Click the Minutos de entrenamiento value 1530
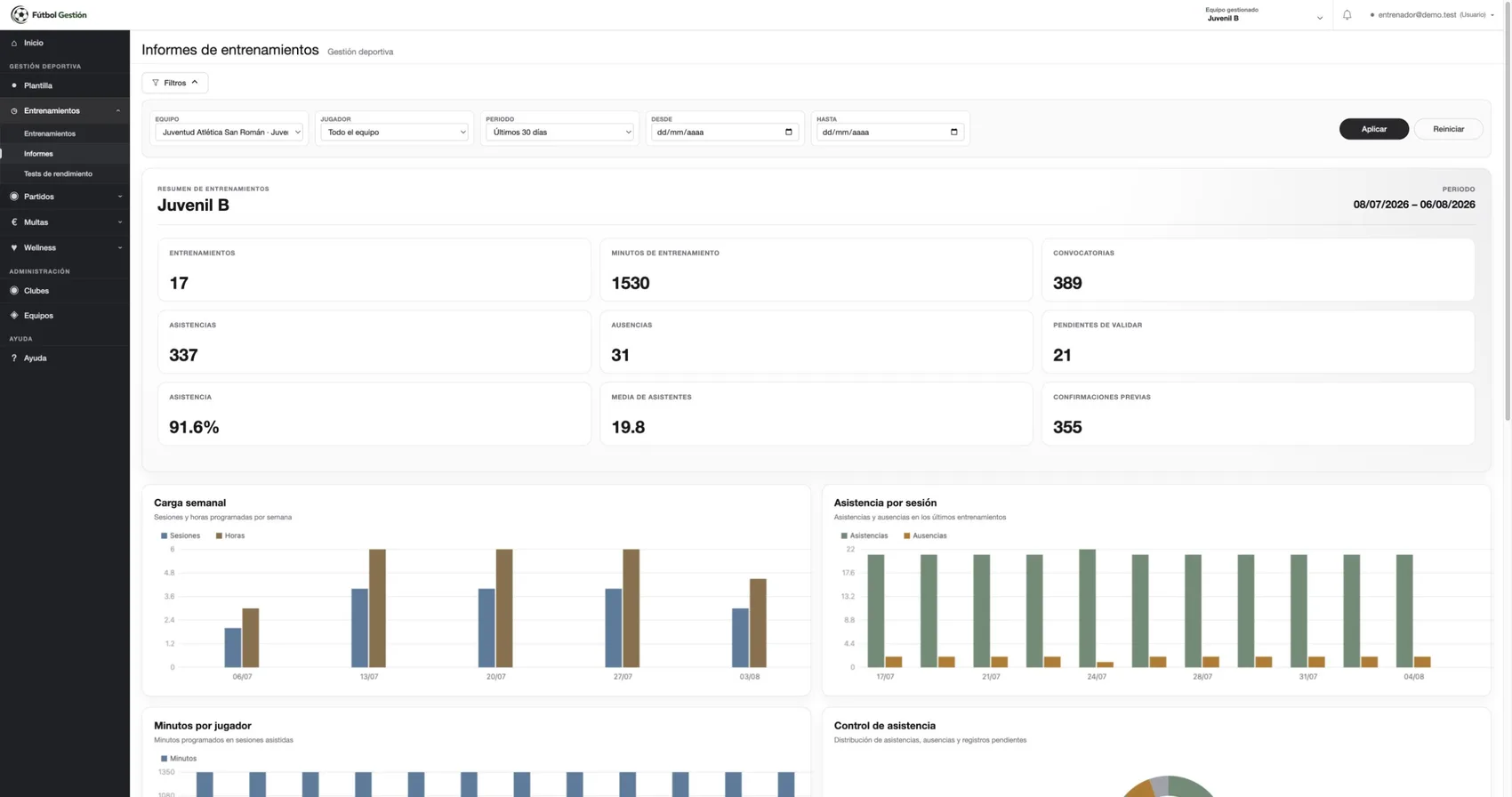Viewport: 1512px width, 797px height. (631, 284)
